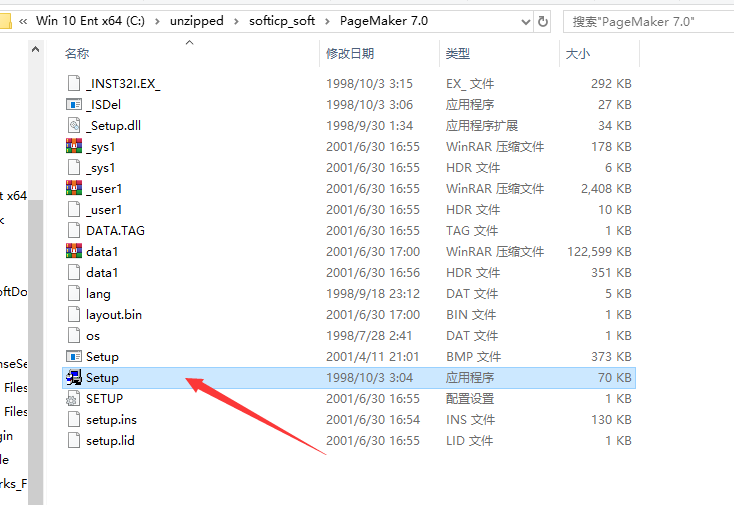Select the layout.bin file icon
The image size is (734, 505).
click(74, 315)
